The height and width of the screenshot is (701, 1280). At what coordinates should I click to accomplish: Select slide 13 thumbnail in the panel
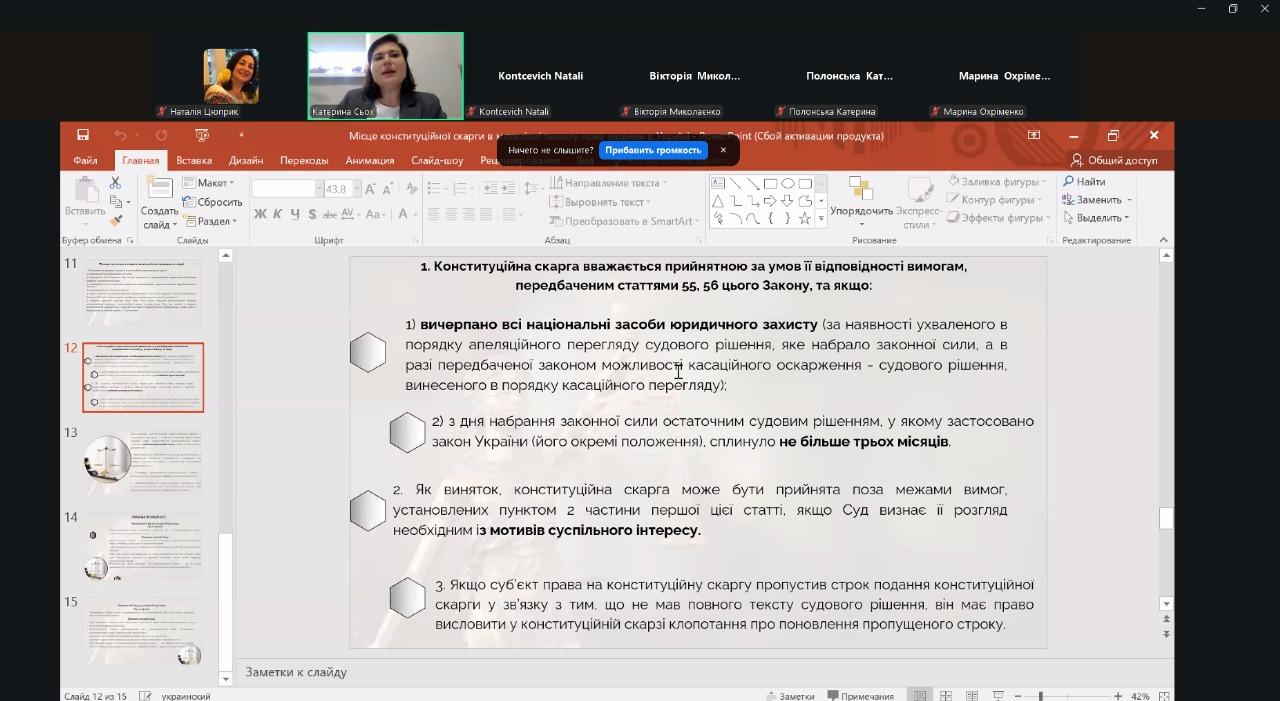pyautogui.click(x=143, y=463)
